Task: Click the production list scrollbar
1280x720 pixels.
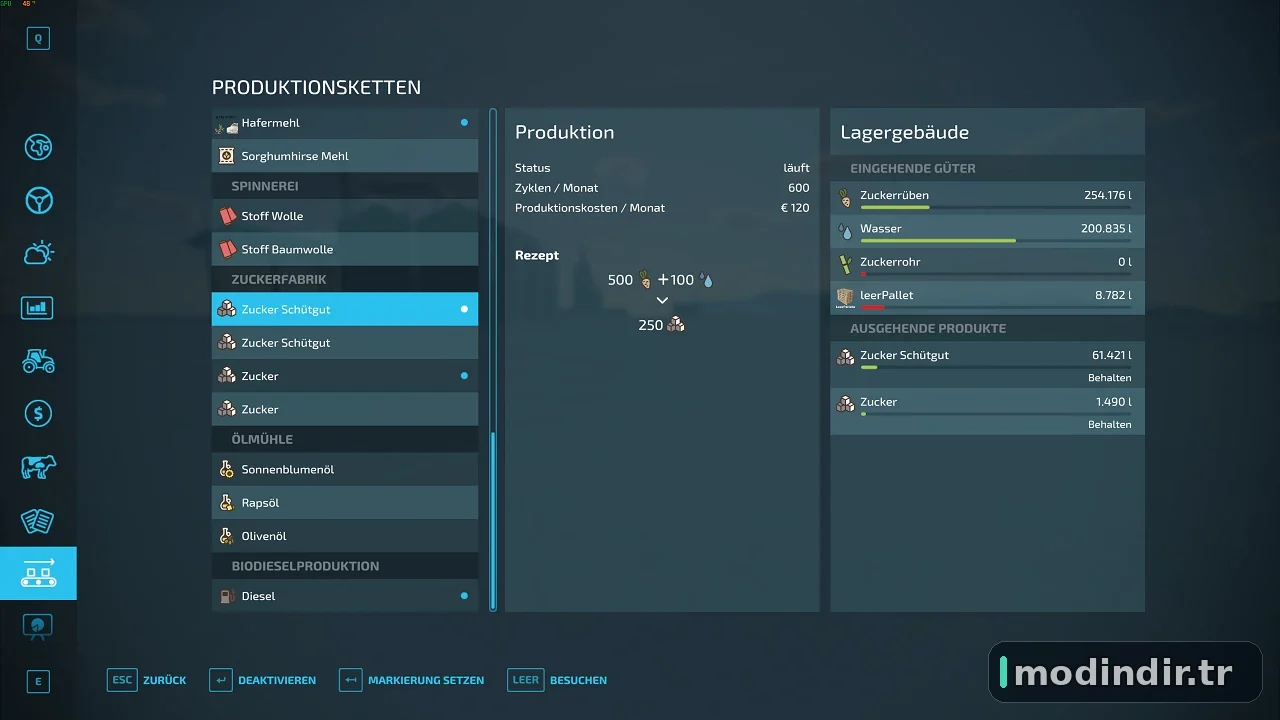Action: click(x=493, y=519)
